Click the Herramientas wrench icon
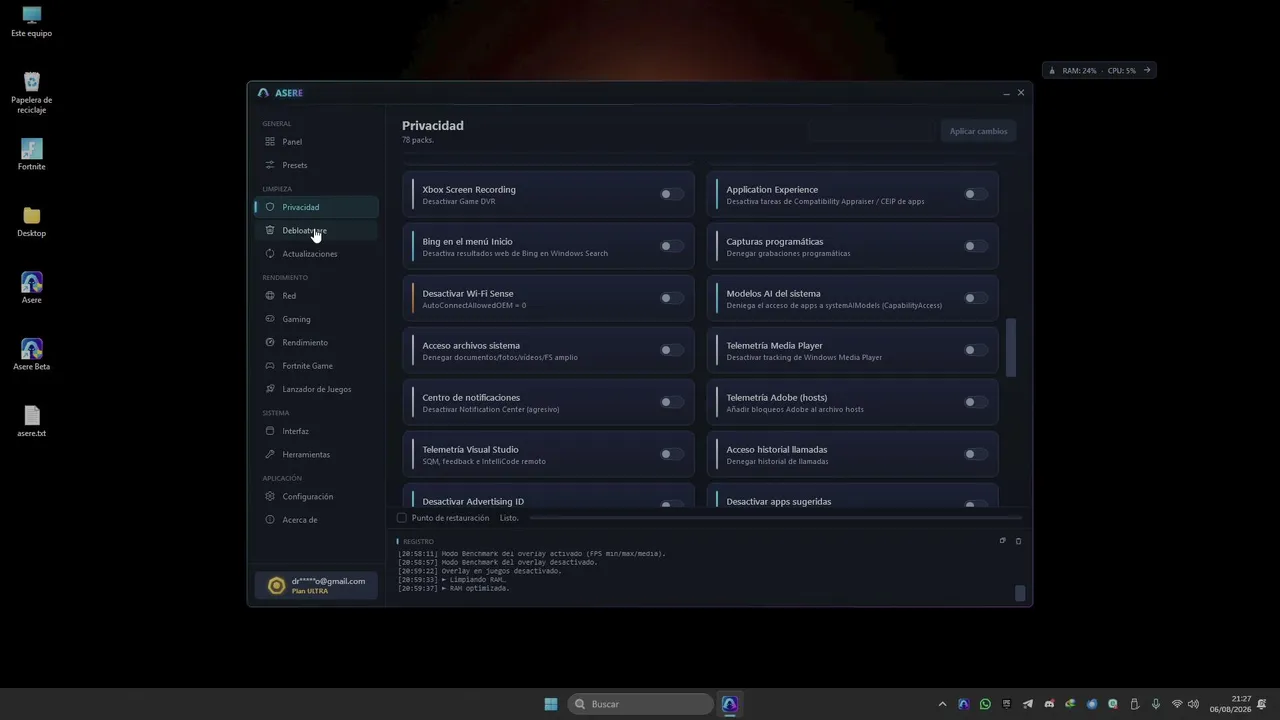The width and height of the screenshot is (1280, 720). click(270, 454)
